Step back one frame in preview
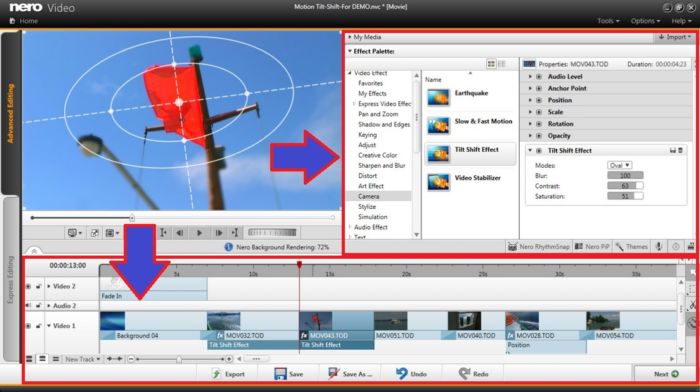 point(180,233)
